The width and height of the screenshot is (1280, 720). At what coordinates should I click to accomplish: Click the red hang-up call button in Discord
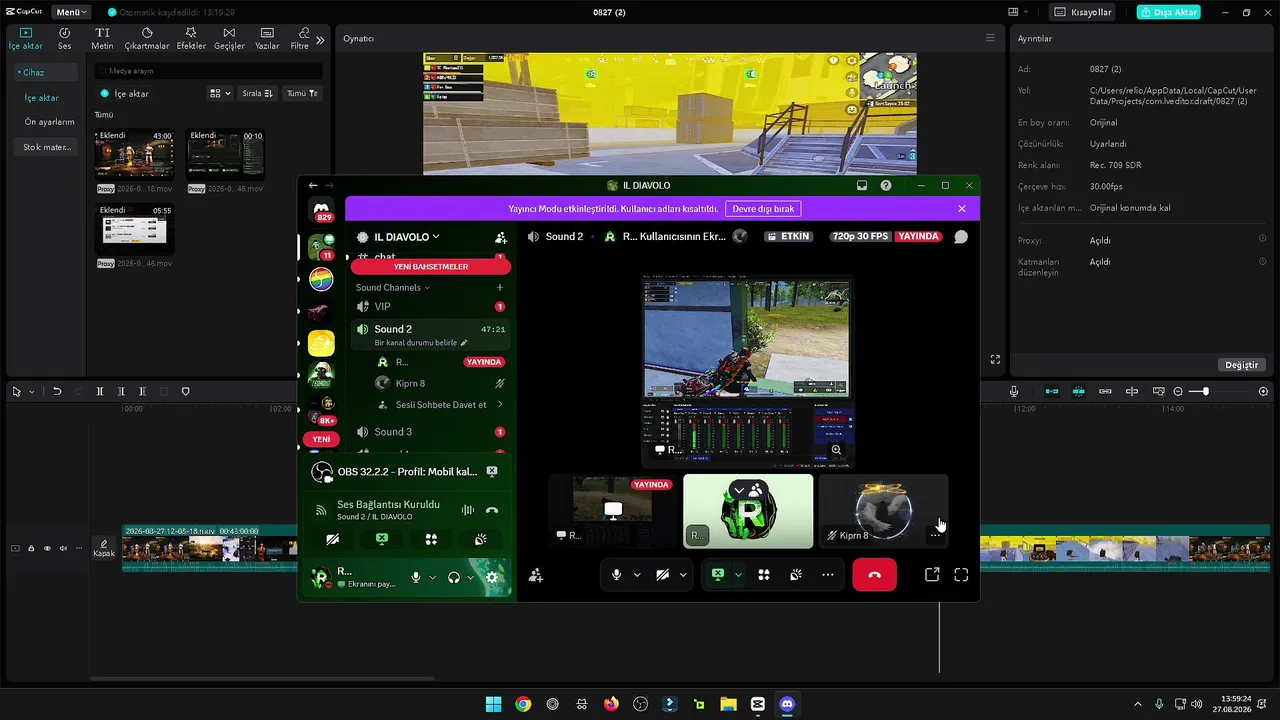874,575
